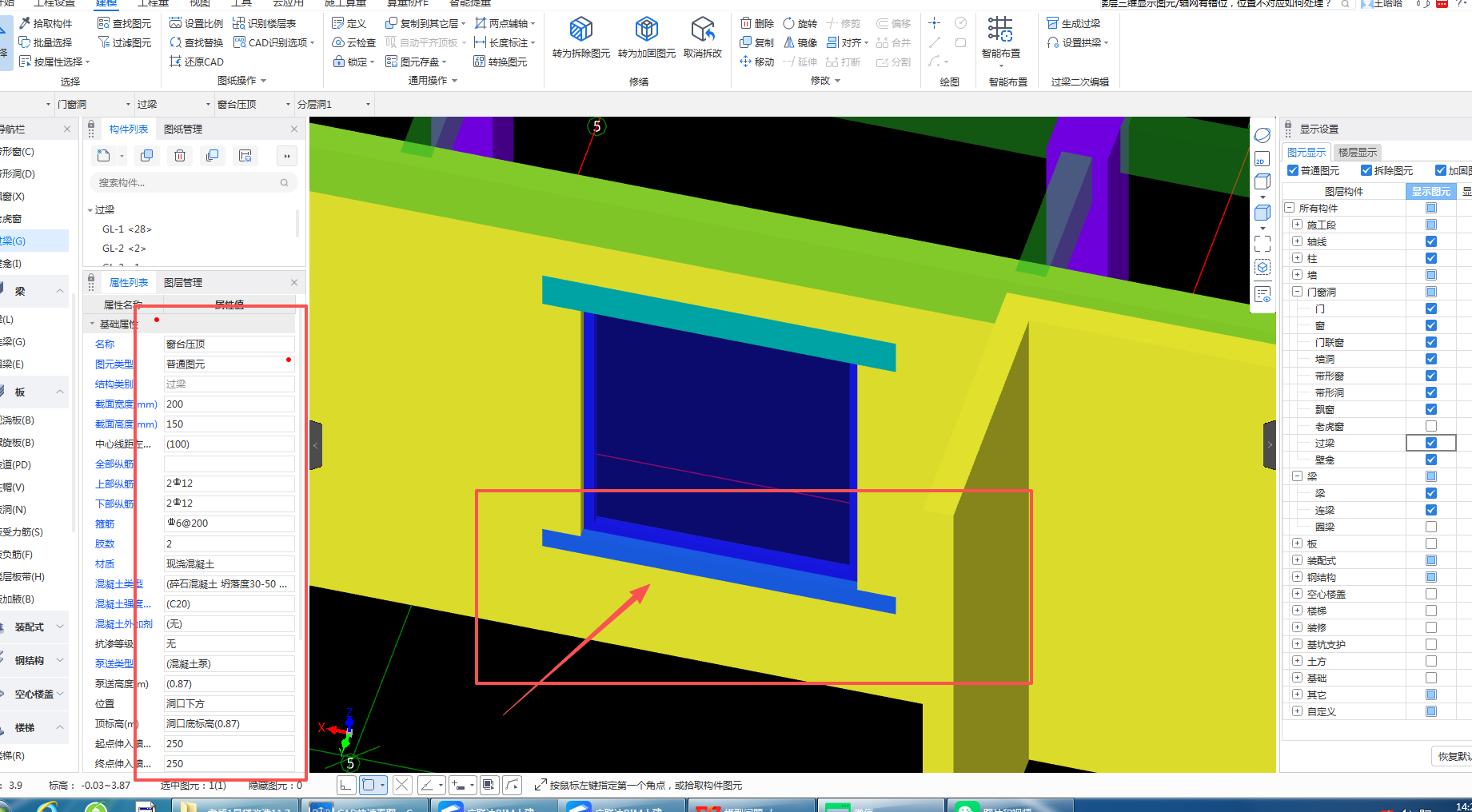The height and width of the screenshot is (812, 1472).
Task: Open the 窗台压顶 component dropdown
Action: click(288, 105)
